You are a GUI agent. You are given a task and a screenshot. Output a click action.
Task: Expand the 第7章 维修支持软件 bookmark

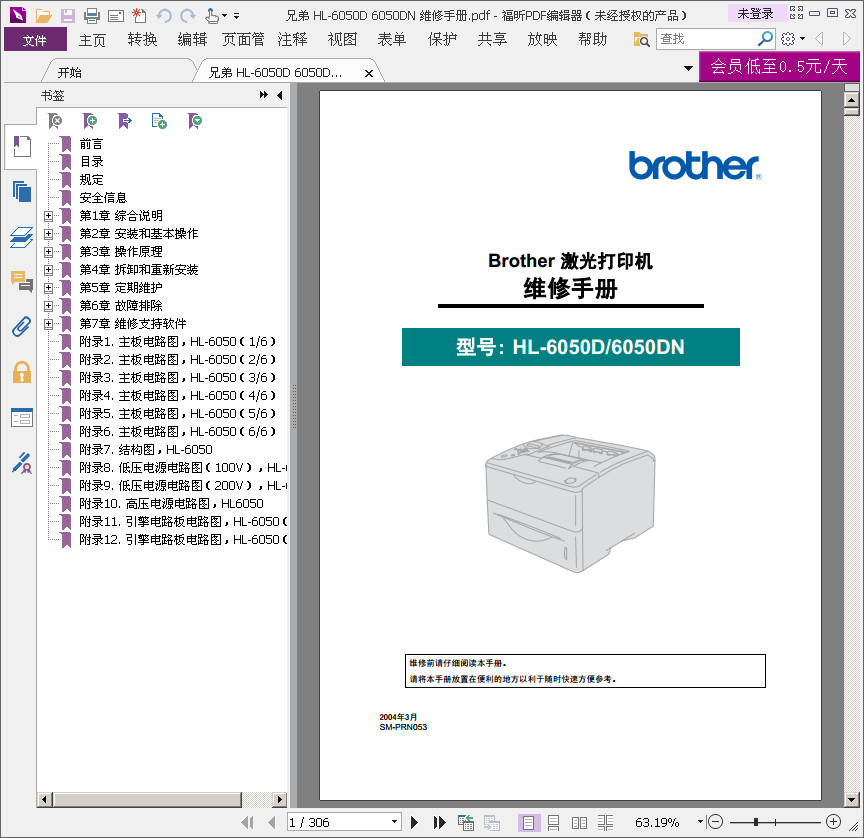[x=48, y=324]
